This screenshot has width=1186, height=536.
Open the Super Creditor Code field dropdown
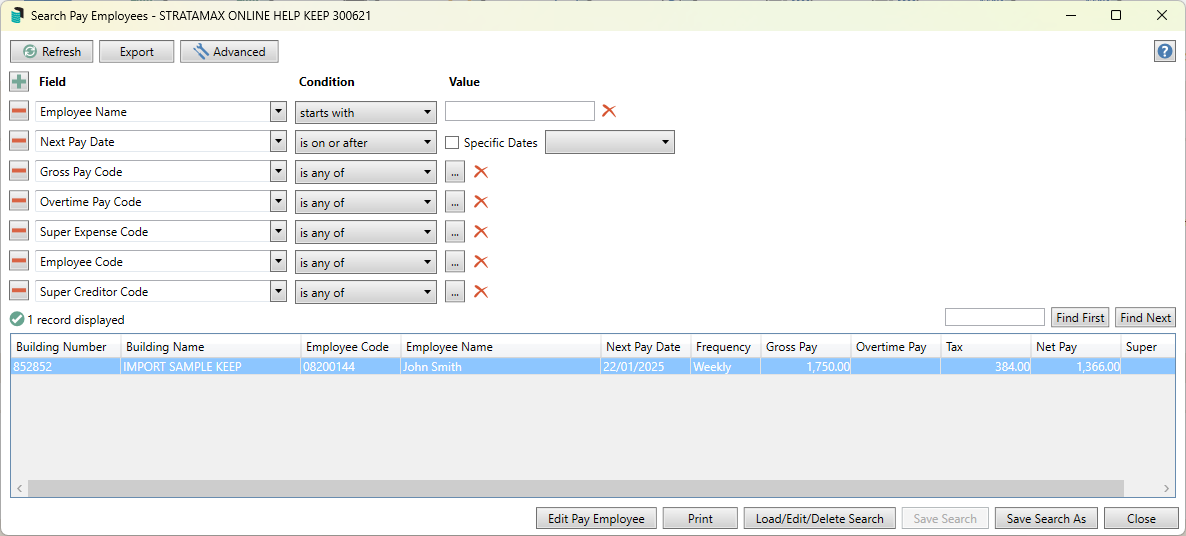(x=278, y=292)
